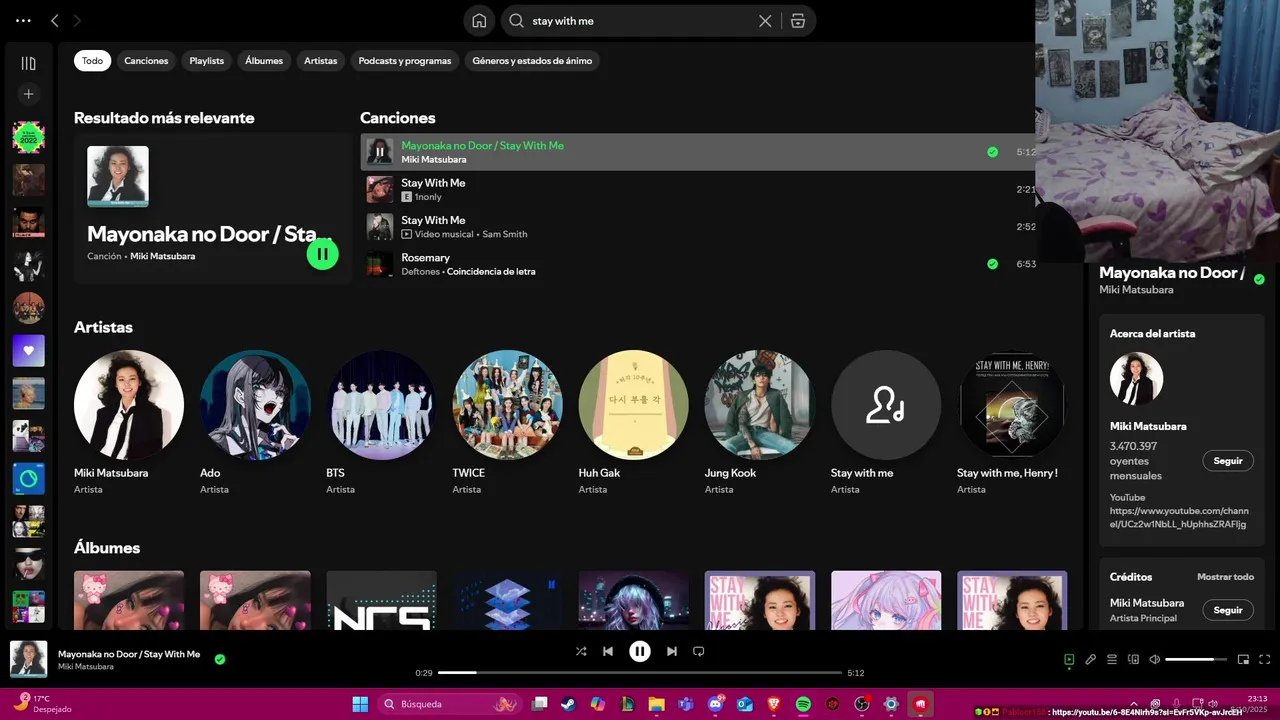The image size is (1280, 720).
Task: Open the three-dots app menu
Action: [x=23, y=20]
